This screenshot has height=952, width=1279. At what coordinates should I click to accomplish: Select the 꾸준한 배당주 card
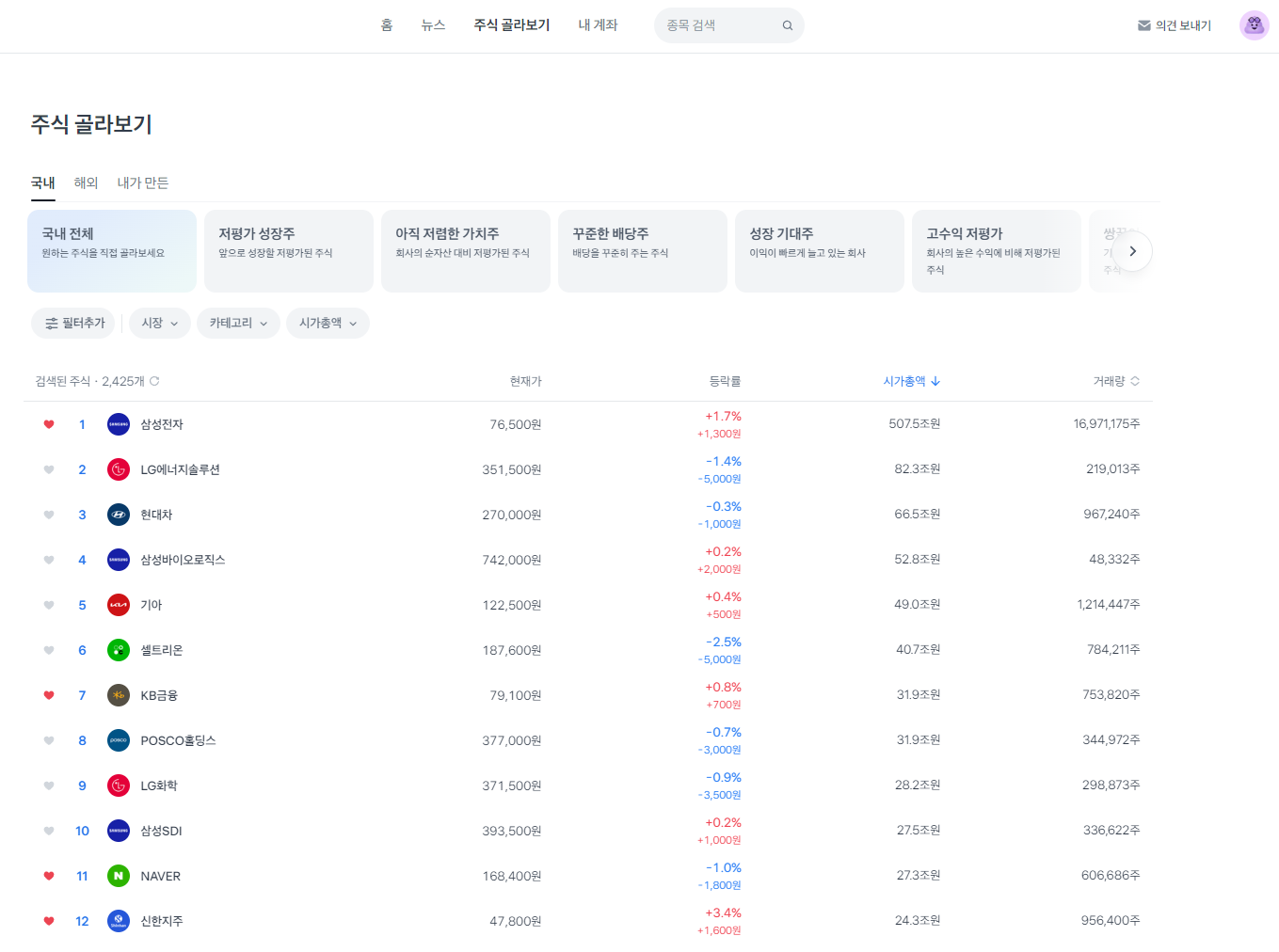pyautogui.click(x=643, y=251)
